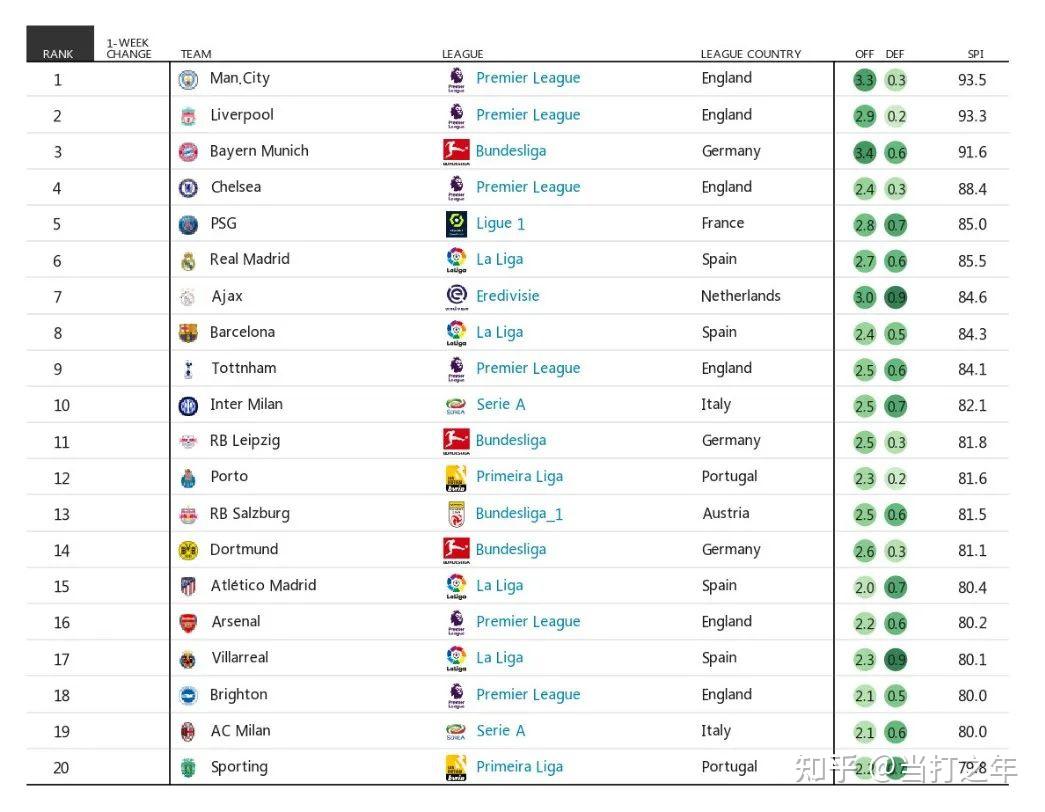Click Porto's Primeira Liga logo

(456, 478)
